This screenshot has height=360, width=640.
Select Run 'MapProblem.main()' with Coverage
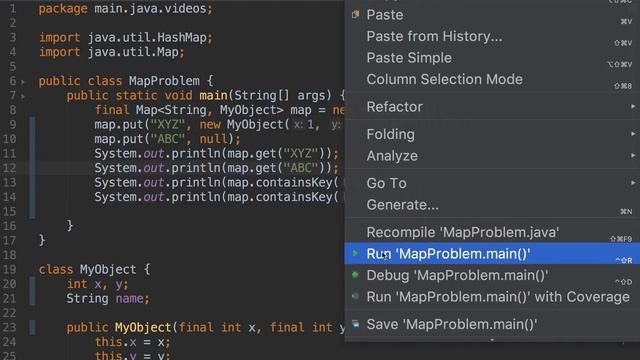click(492, 297)
